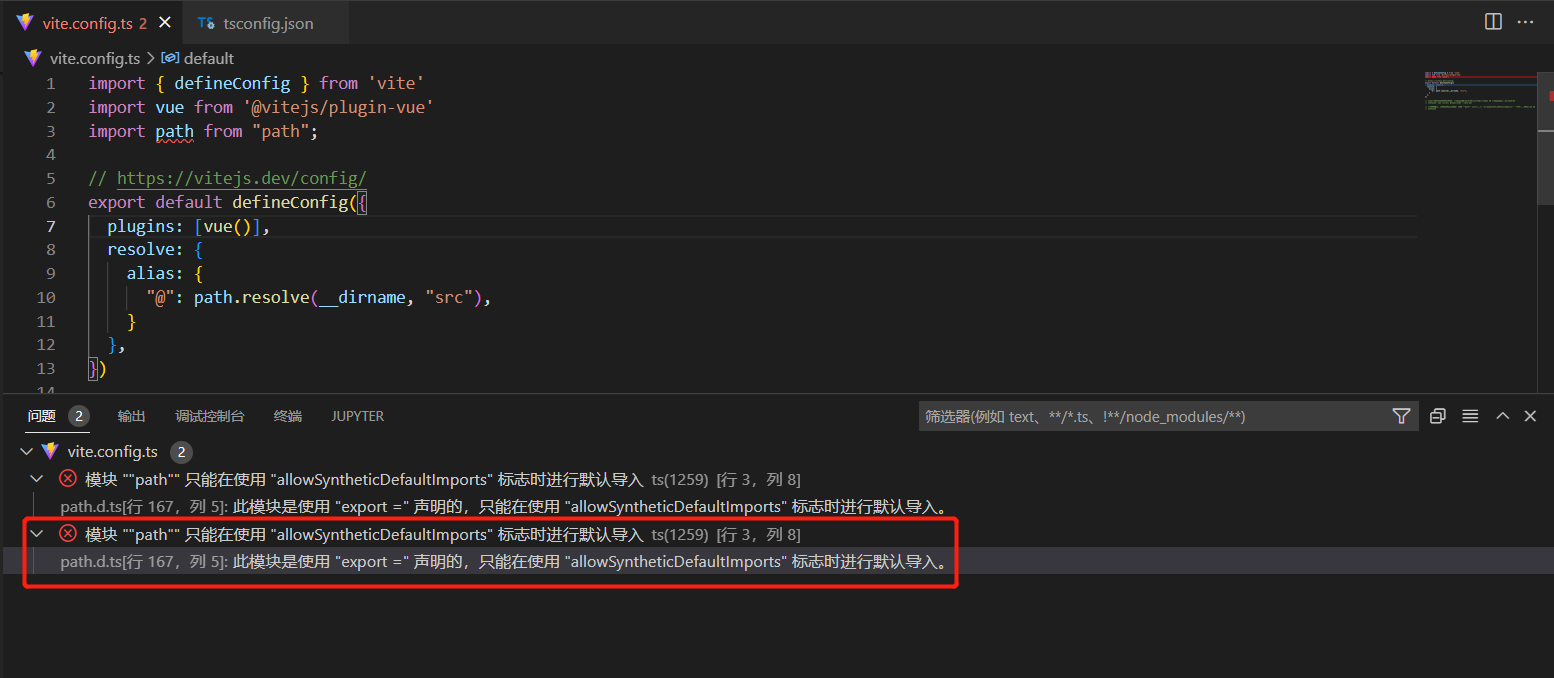Collapse the vite.config.ts group in problems
Image resolution: width=1554 pixels, height=678 pixels.
(x=26, y=452)
